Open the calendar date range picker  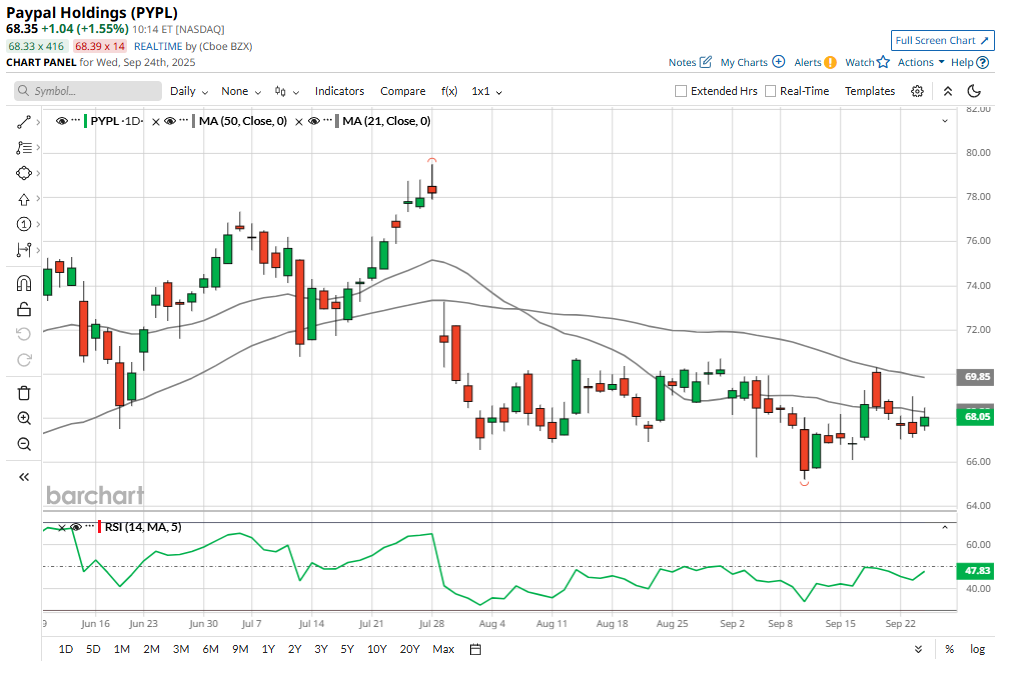(476, 649)
